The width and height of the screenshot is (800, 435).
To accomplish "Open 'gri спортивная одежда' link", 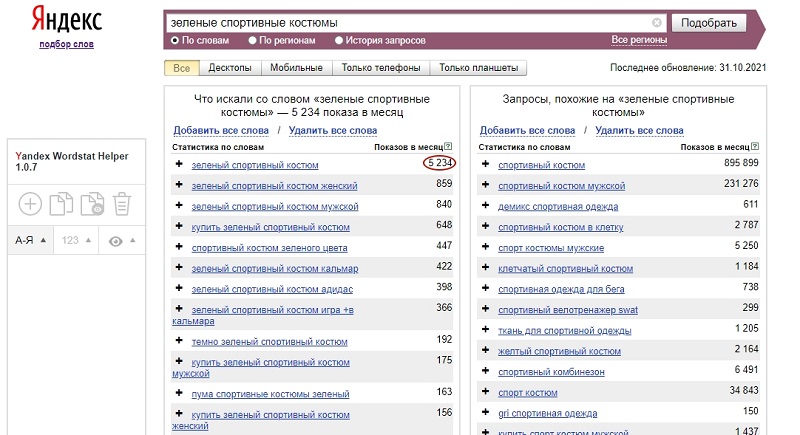I will (x=547, y=413).
